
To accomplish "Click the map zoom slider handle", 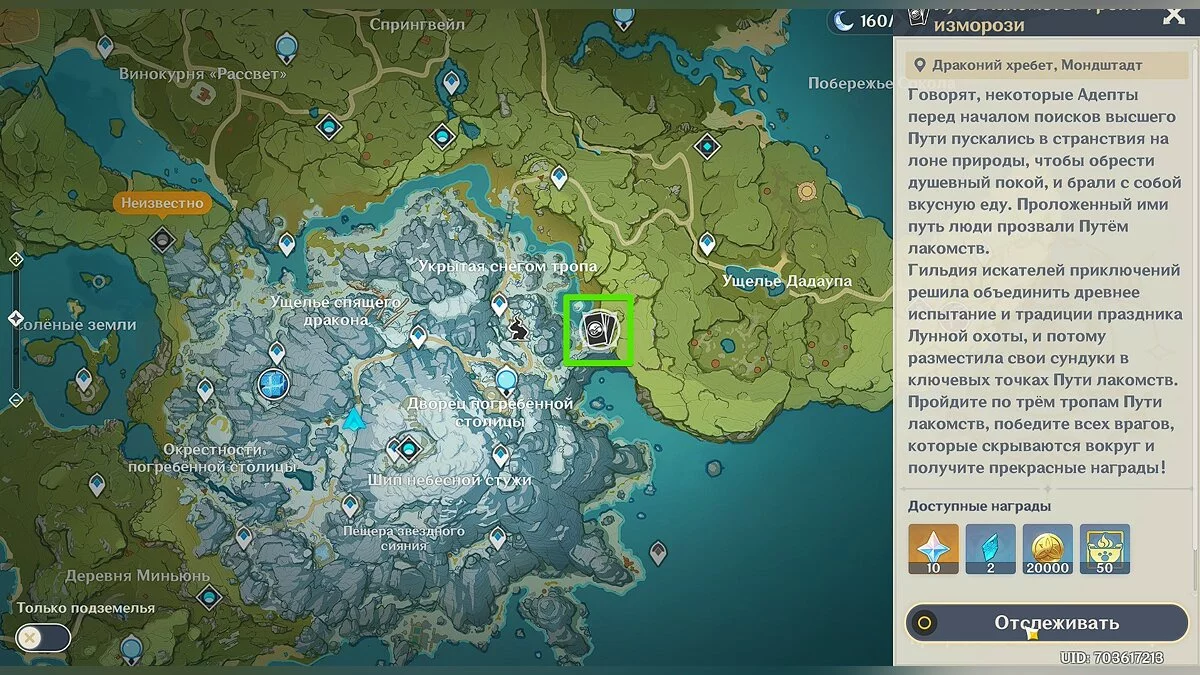I will coord(16,319).
